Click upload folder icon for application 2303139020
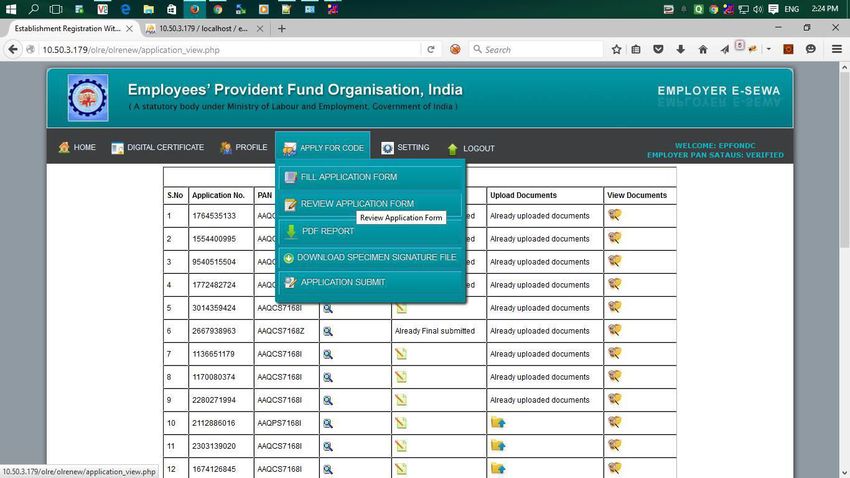Viewport: 850px width, 478px height. pyautogui.click(x=498, y=445)
